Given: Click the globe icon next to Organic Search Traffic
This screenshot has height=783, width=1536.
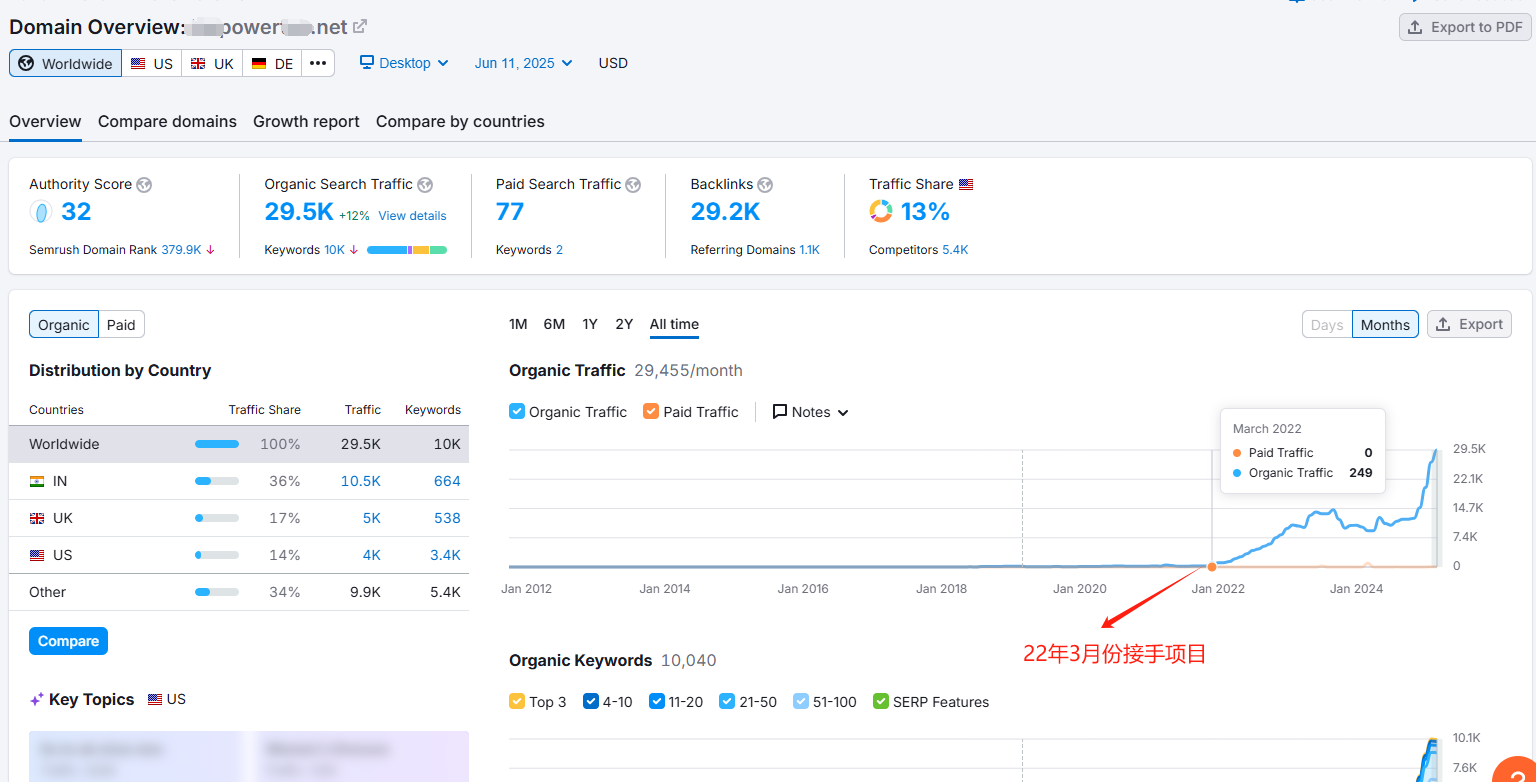Looking at the screenshot, I should point(425,185).
